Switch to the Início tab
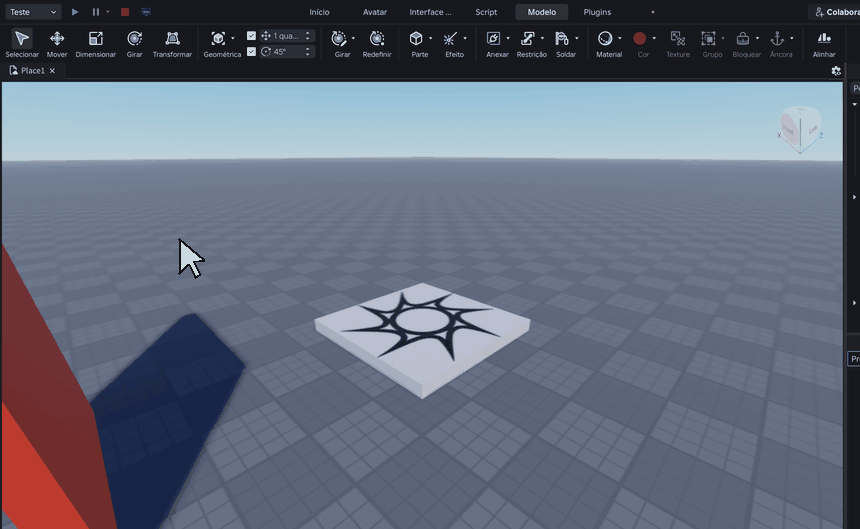860x529 pixels. click(319, 12)
